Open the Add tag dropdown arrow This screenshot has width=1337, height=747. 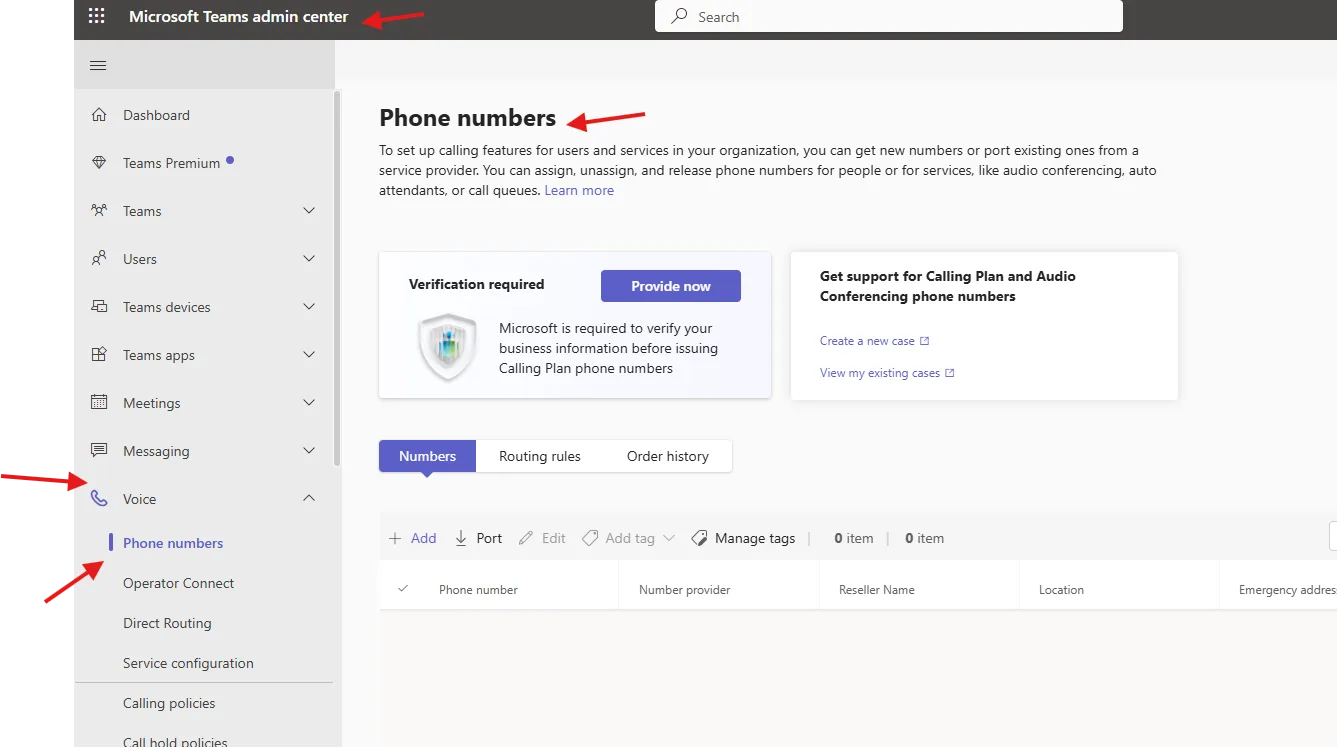pos(668,538)
